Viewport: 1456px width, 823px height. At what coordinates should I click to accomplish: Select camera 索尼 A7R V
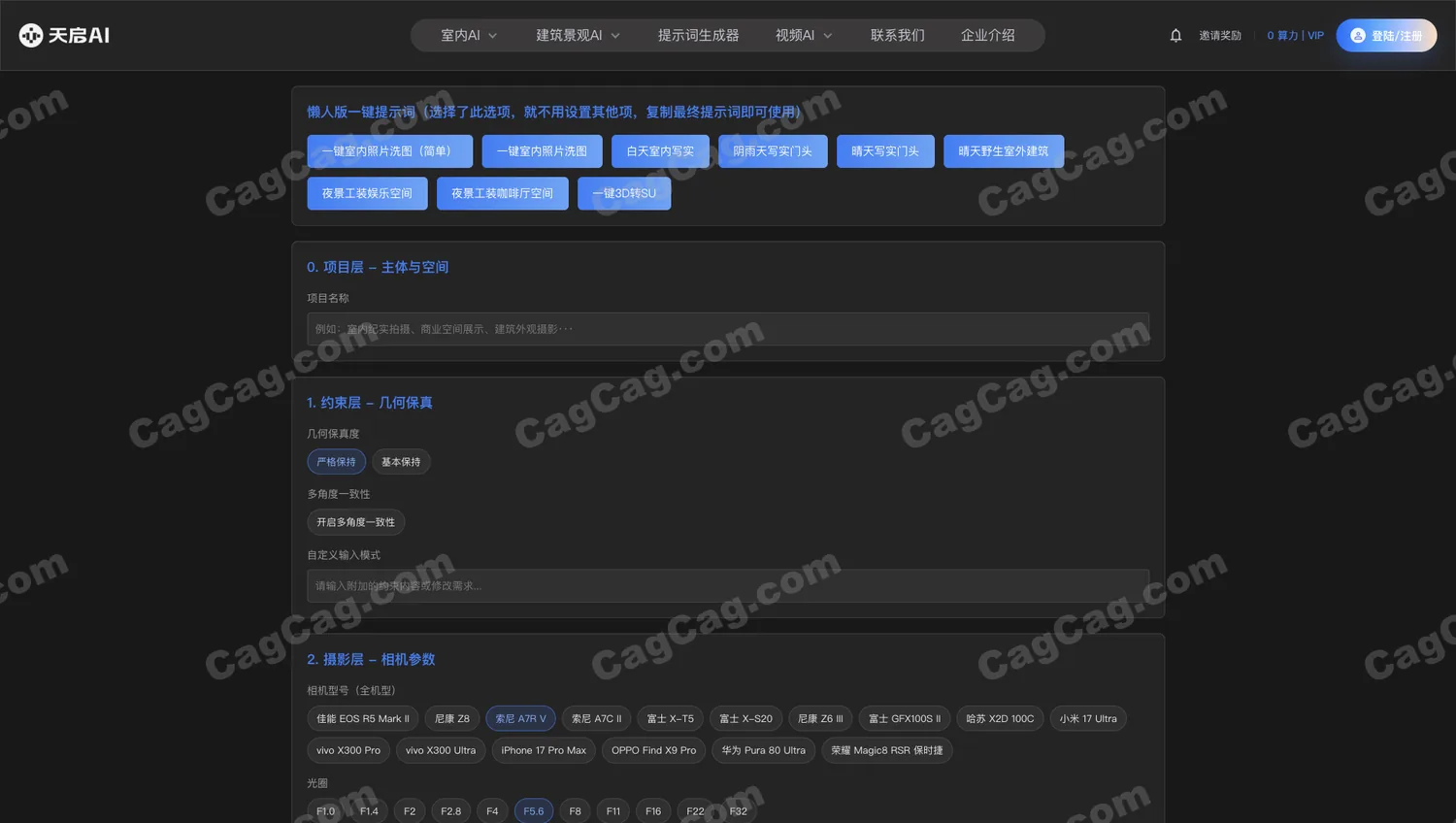click(520, 719)
